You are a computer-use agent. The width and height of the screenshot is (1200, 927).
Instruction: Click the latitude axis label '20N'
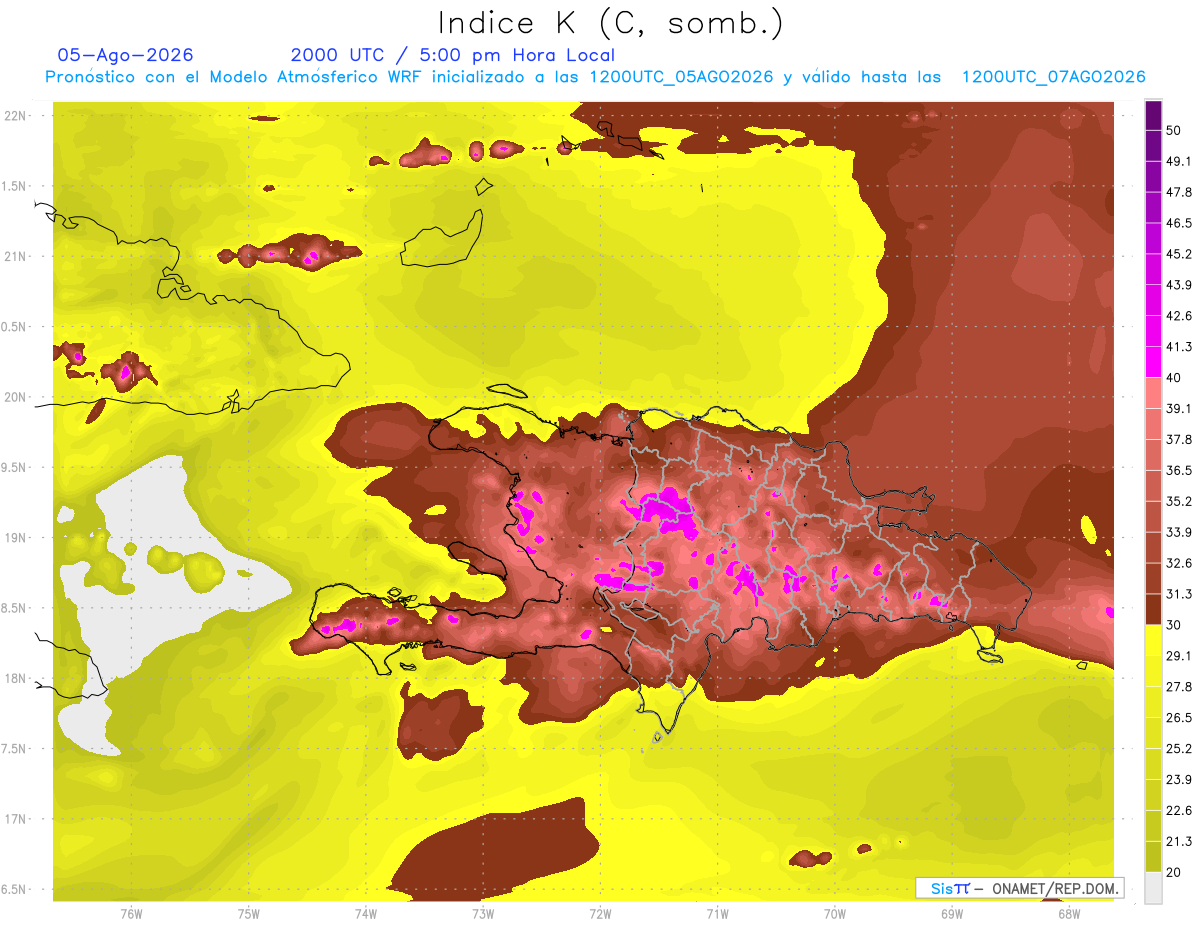coord(16,397)
